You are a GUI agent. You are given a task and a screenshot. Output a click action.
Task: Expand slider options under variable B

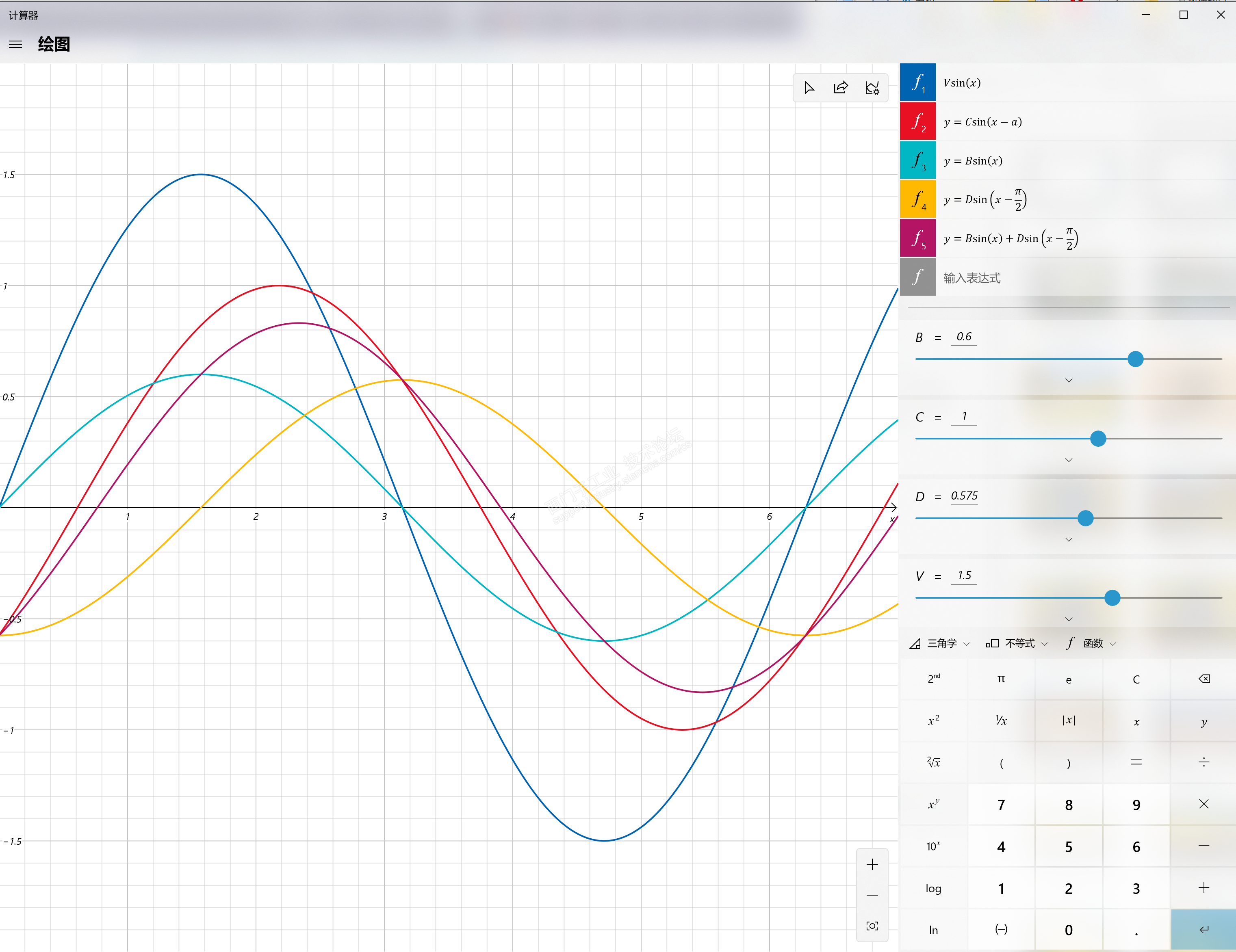pyautogui.click(x=1069, y=380)
